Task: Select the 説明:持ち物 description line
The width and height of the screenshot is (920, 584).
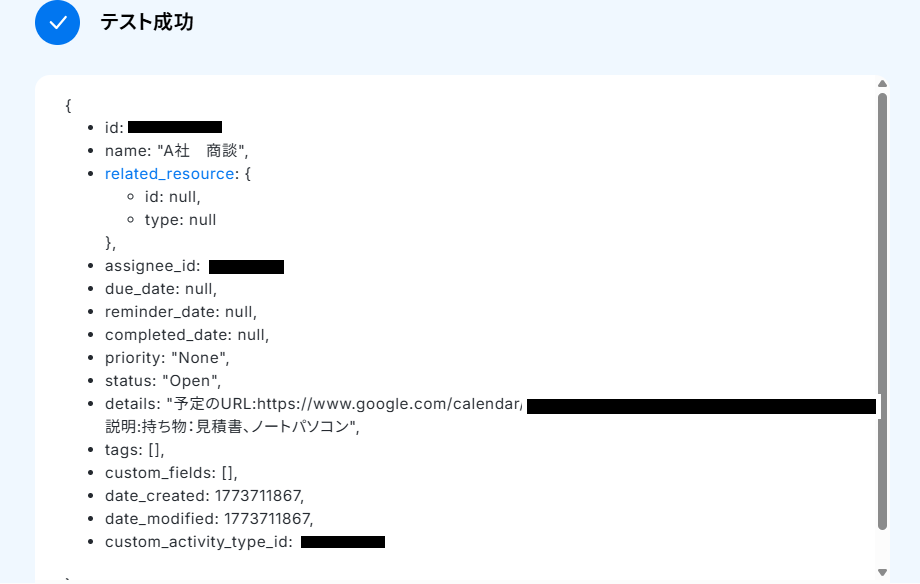Action: 231,427
